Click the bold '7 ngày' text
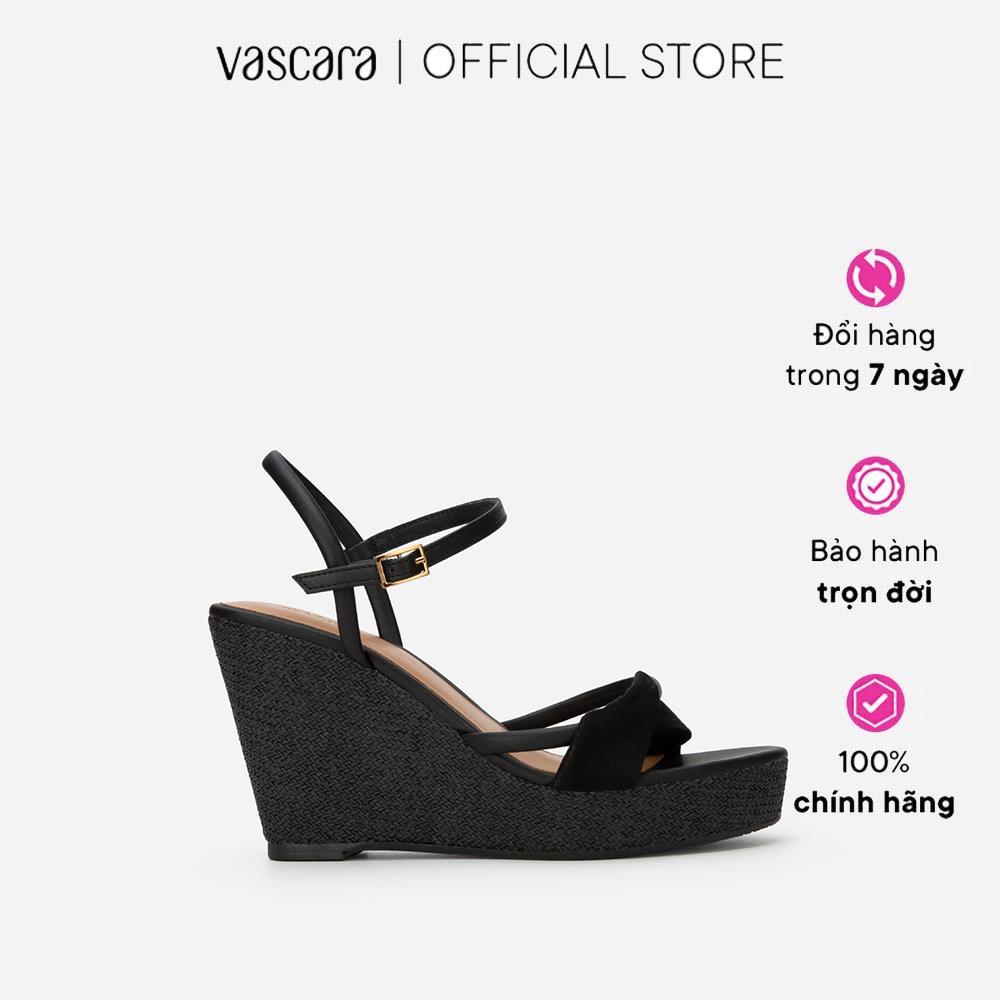 (916, 376)
